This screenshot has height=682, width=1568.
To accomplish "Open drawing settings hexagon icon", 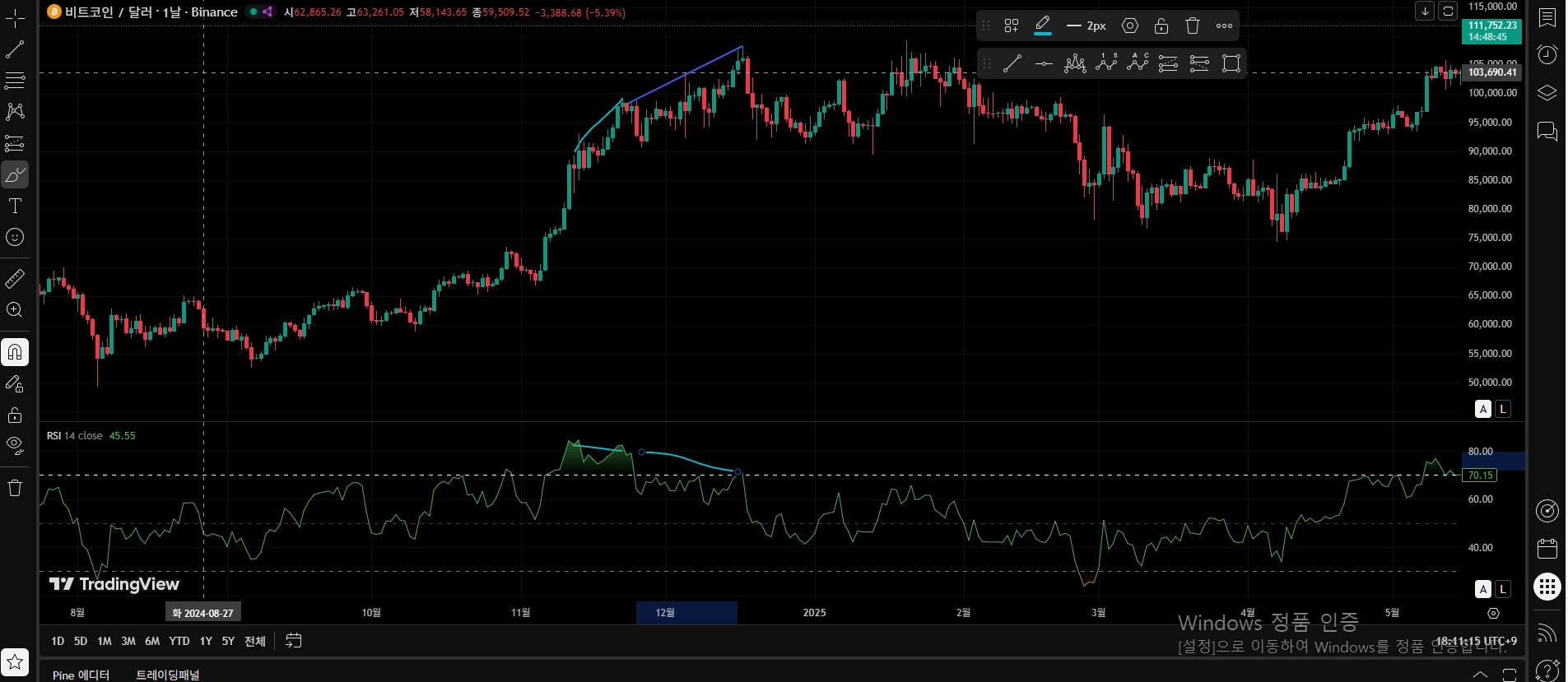I will [x=1130, y=26].
